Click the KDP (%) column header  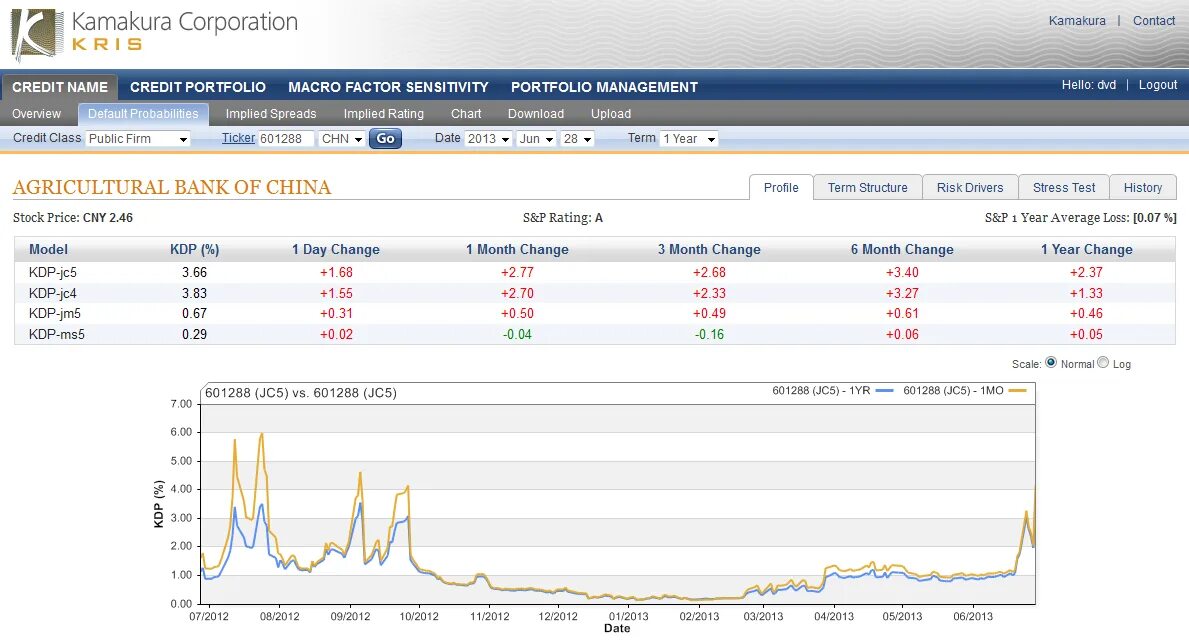coord(195,250)
